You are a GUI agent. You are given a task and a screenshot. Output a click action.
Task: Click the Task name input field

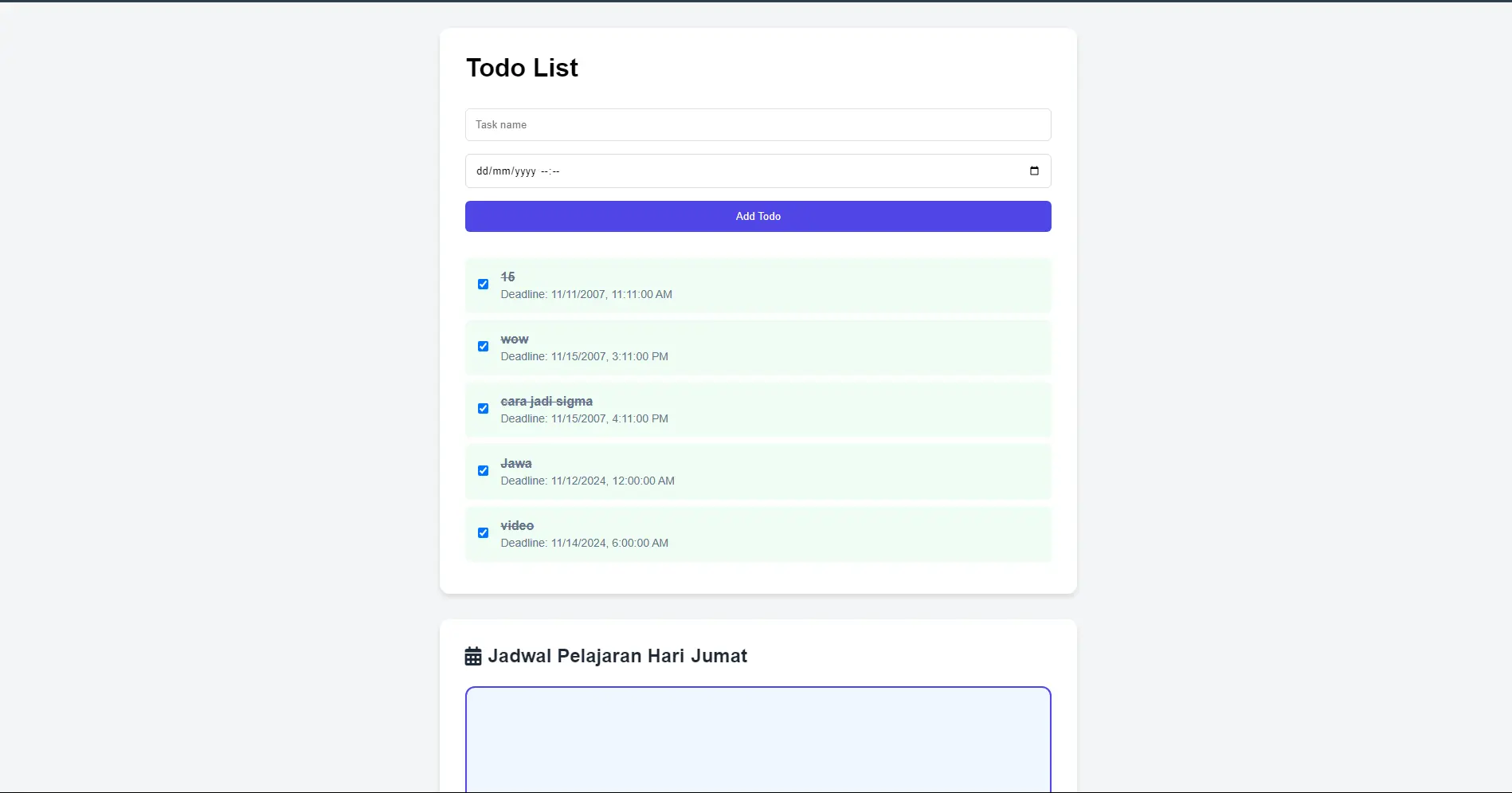pyautogui.click(x=757, y=124)
